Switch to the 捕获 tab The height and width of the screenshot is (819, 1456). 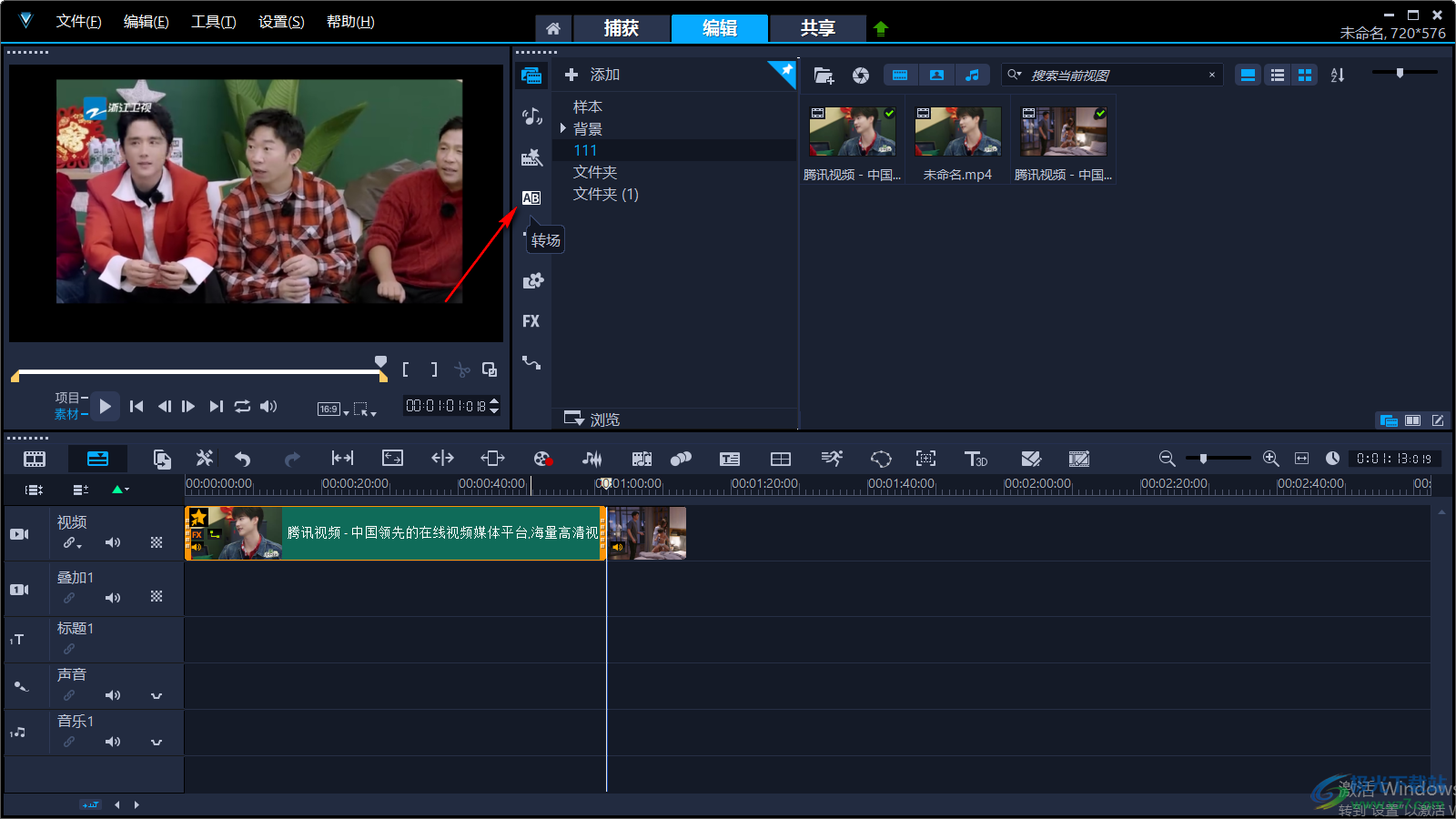pos(622,28)
